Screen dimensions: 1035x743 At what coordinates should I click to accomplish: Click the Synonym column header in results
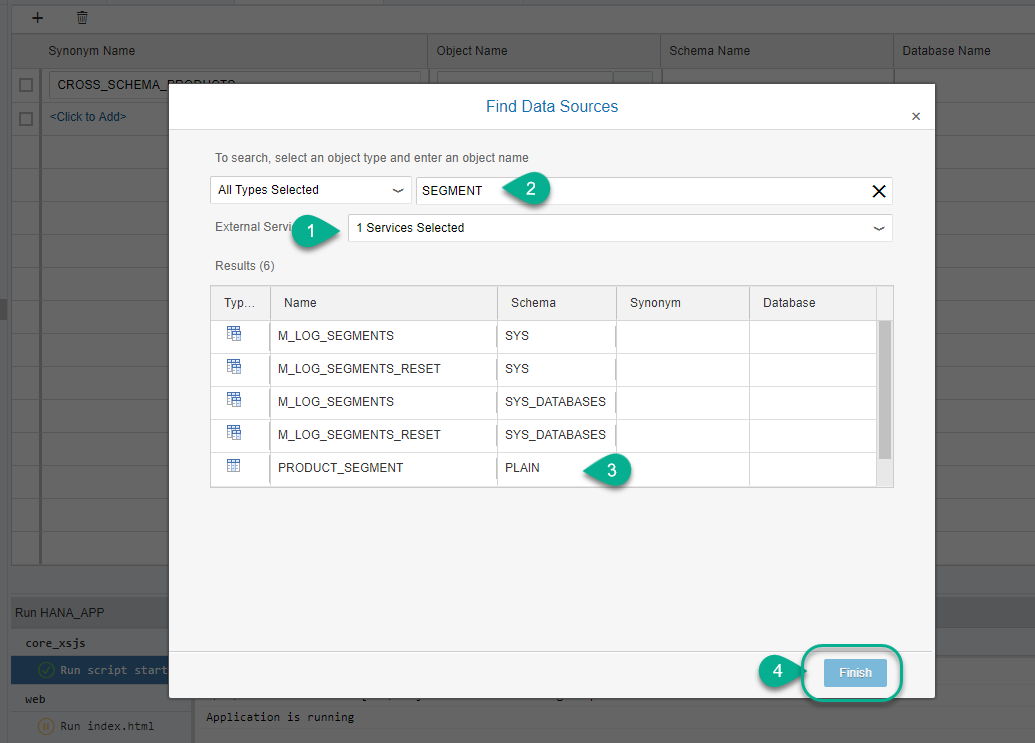[683, 303]
